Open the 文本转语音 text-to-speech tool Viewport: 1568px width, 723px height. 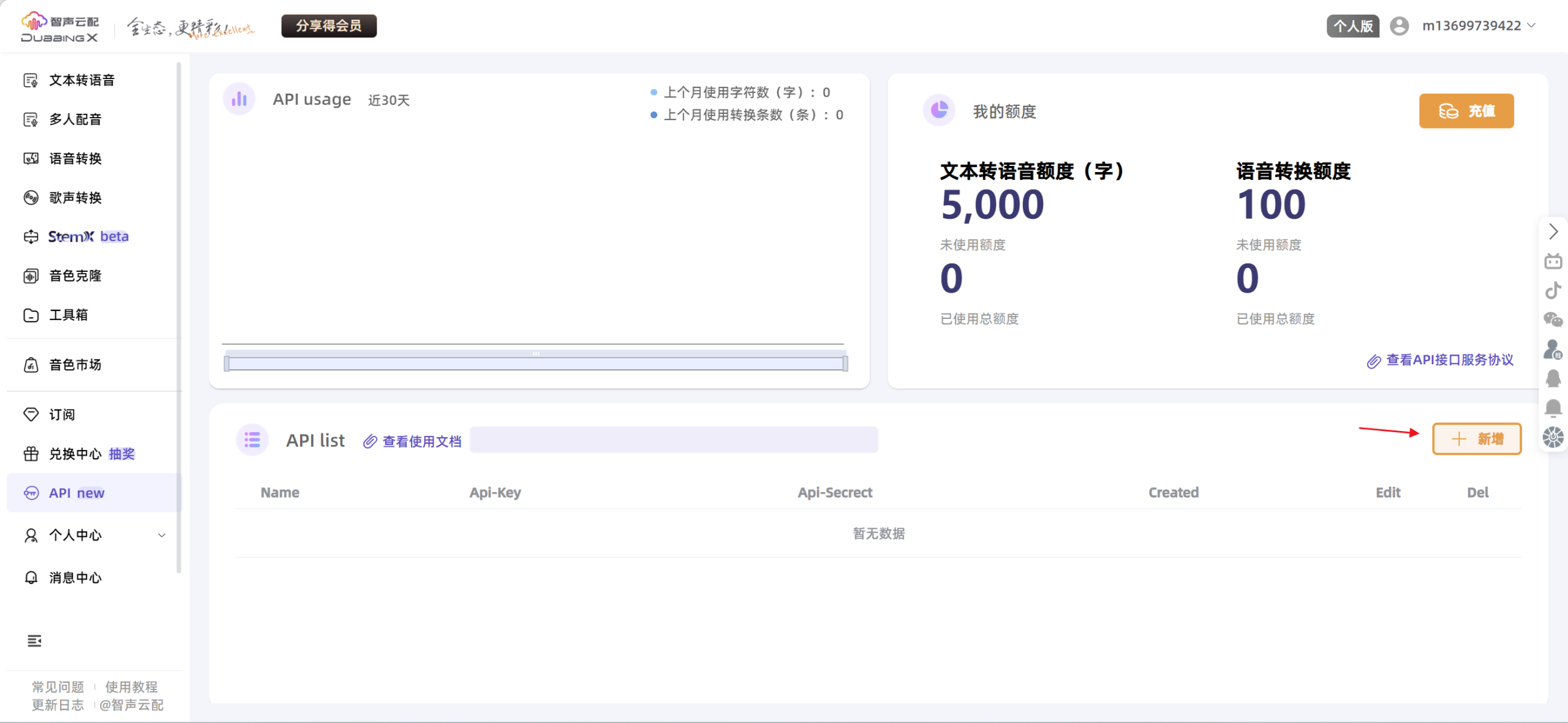pos(81,80)
